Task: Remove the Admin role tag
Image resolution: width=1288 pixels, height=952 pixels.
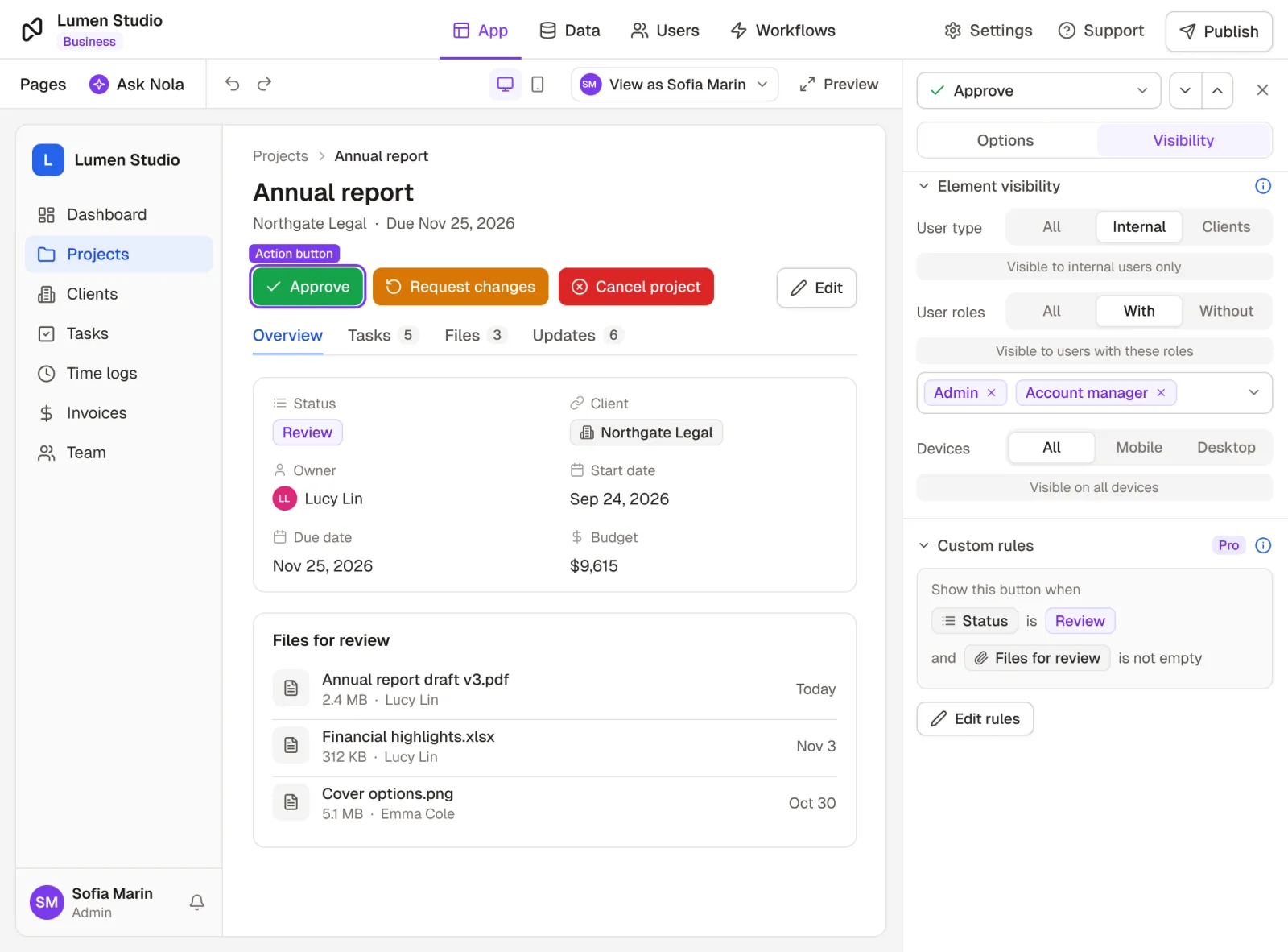Action: click(x=992, y=393)
